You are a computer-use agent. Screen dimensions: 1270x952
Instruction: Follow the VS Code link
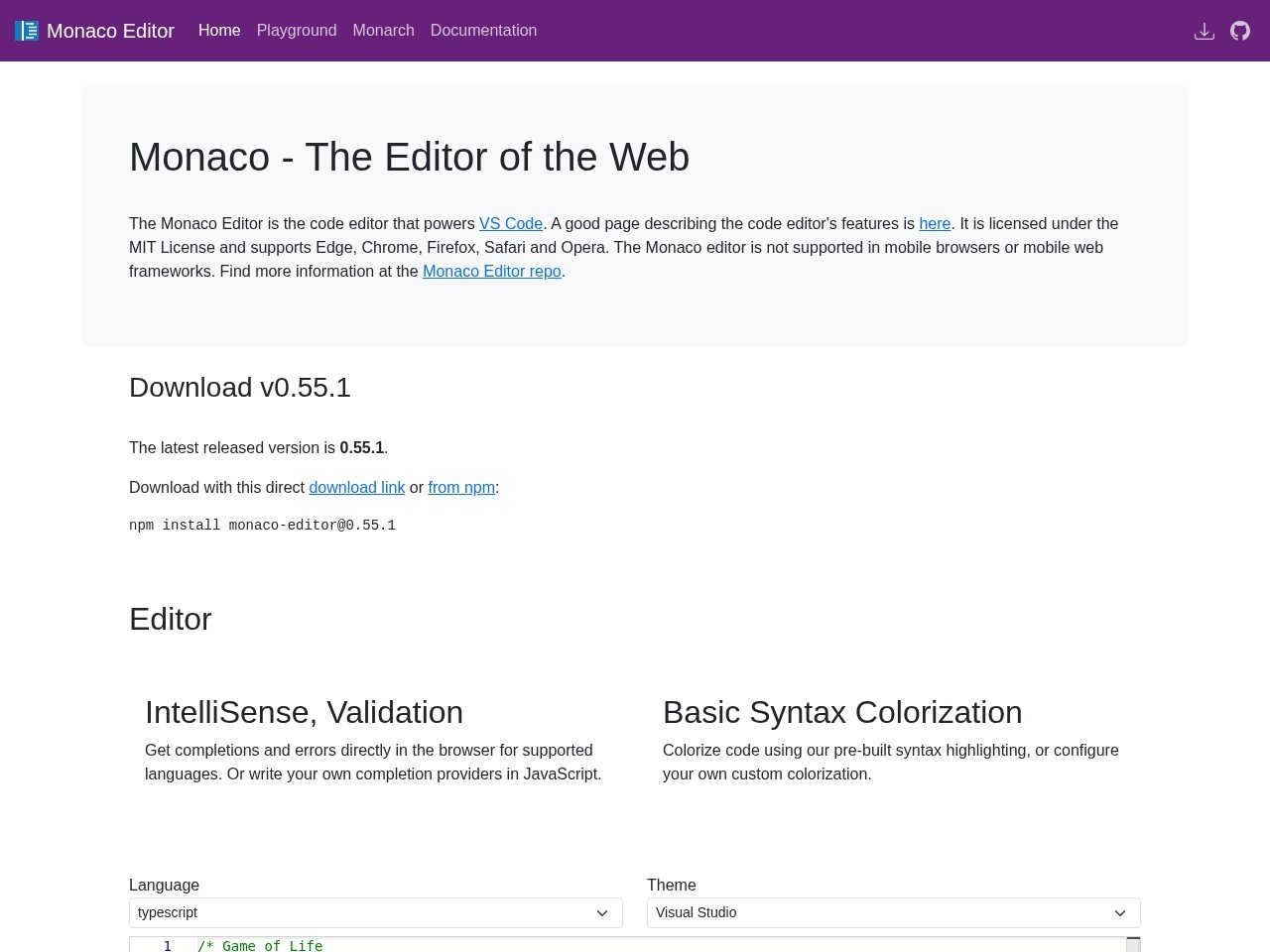(x=511, y=224)
